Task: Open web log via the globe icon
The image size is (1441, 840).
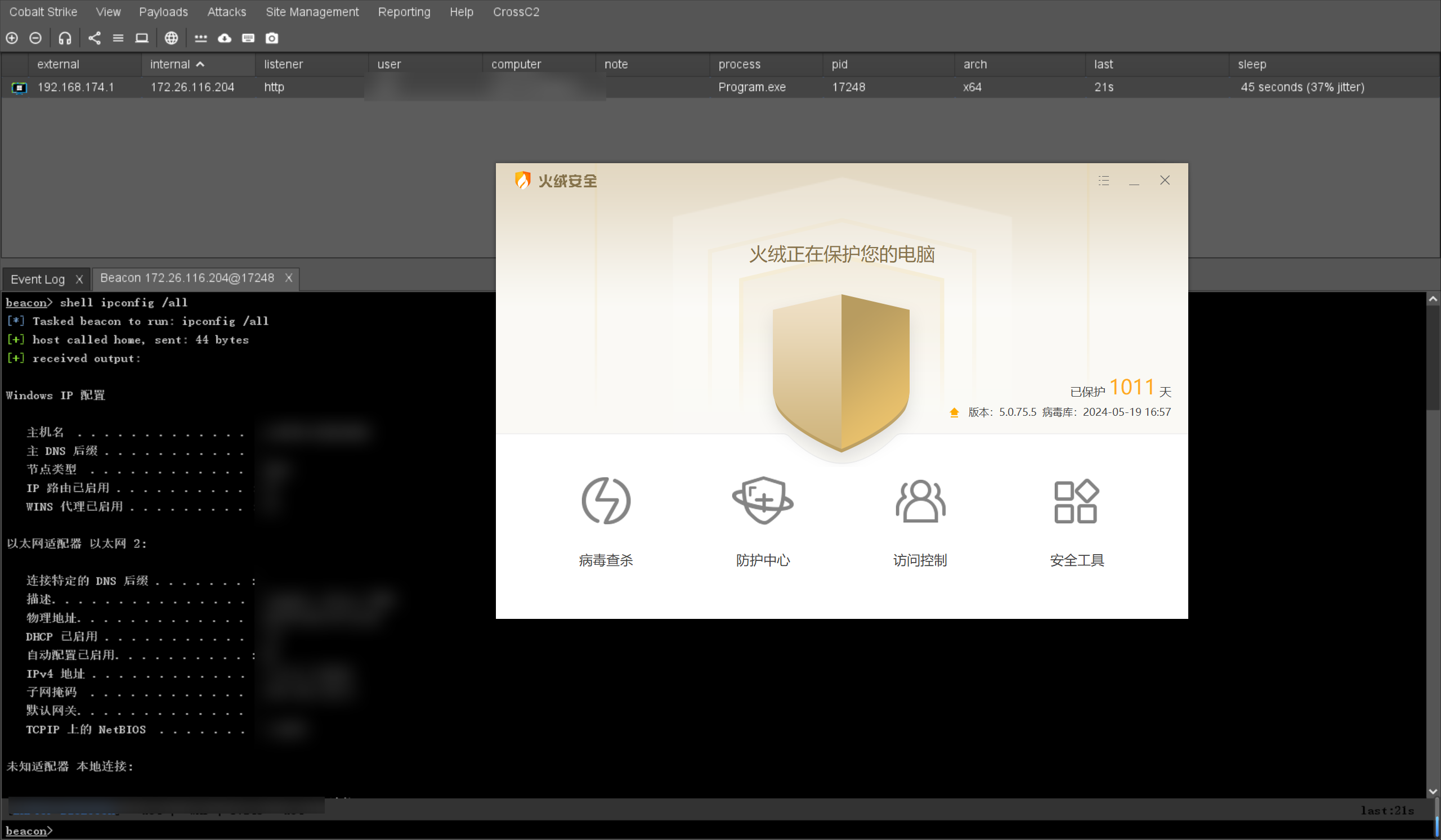Action: (171, 38)
